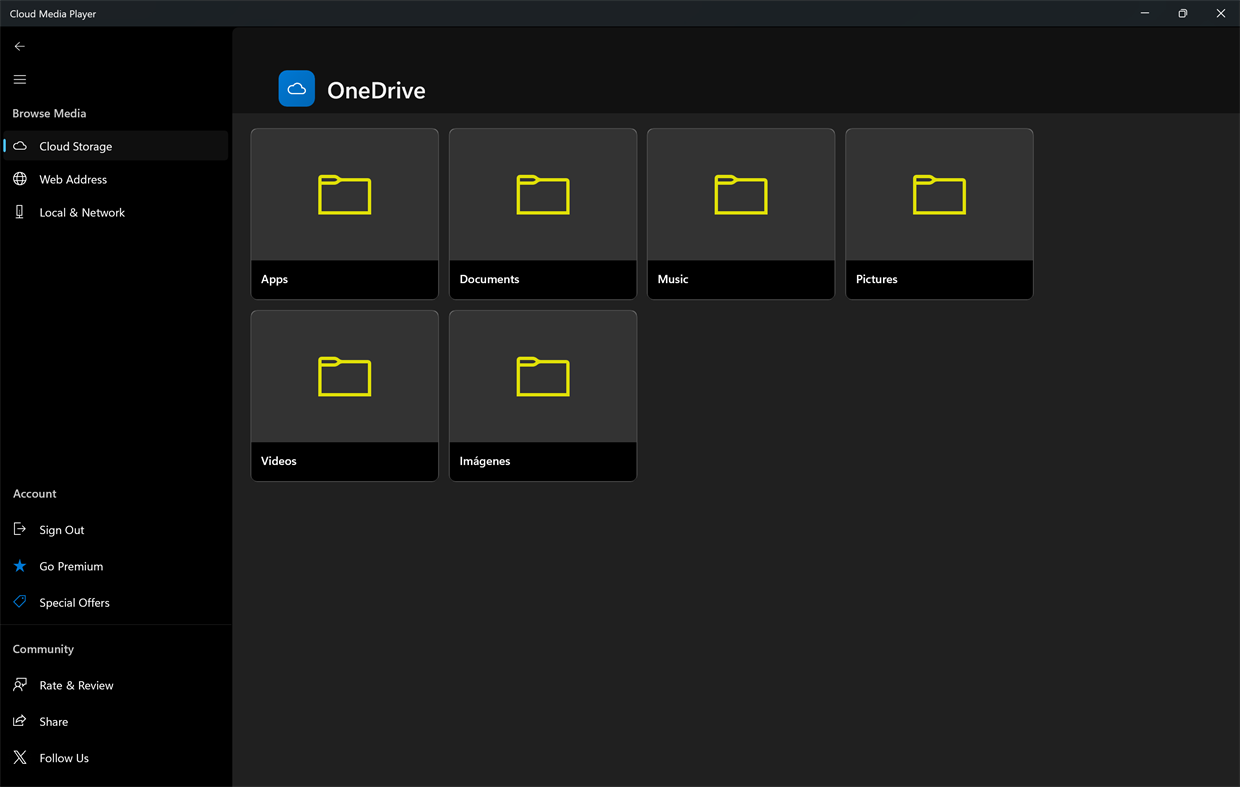Click the Share icon in the sidebar
This screenshot has height=787, width=1240.
[20, 721]
